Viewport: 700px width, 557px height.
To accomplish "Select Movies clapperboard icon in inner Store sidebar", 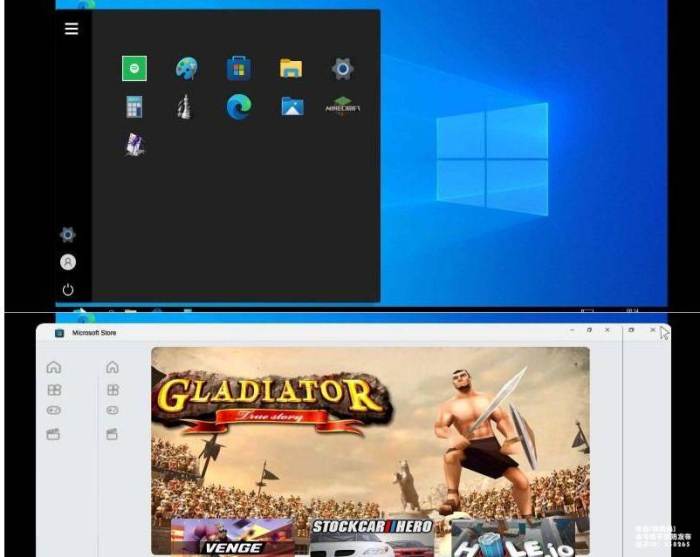I will tap(112, 434).
